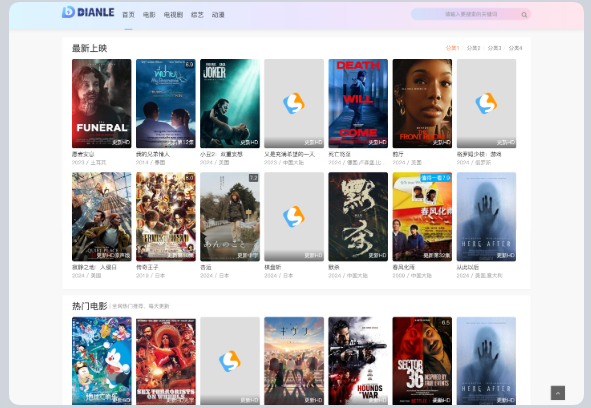
Task: Open the HOUNDS OF WAR poster
Action: (x=358, y=361)
